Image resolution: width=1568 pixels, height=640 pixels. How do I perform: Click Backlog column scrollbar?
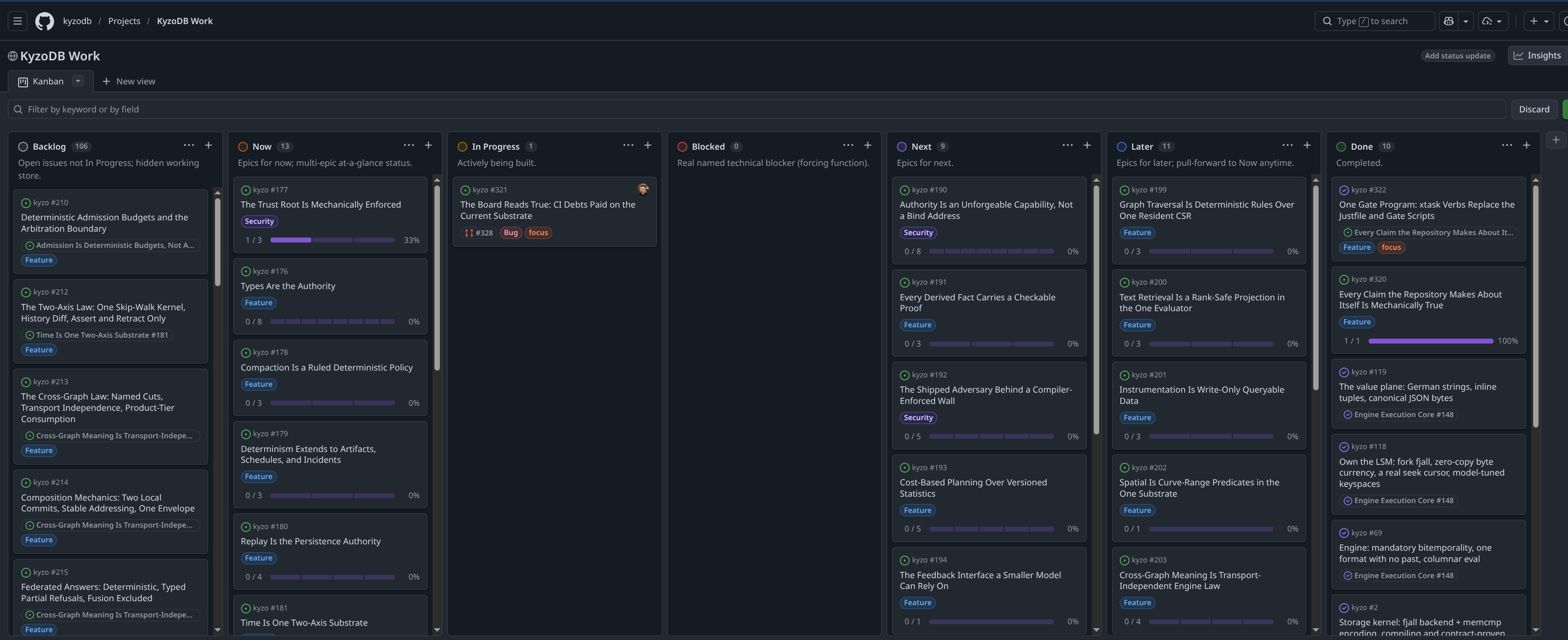point(217,241)
